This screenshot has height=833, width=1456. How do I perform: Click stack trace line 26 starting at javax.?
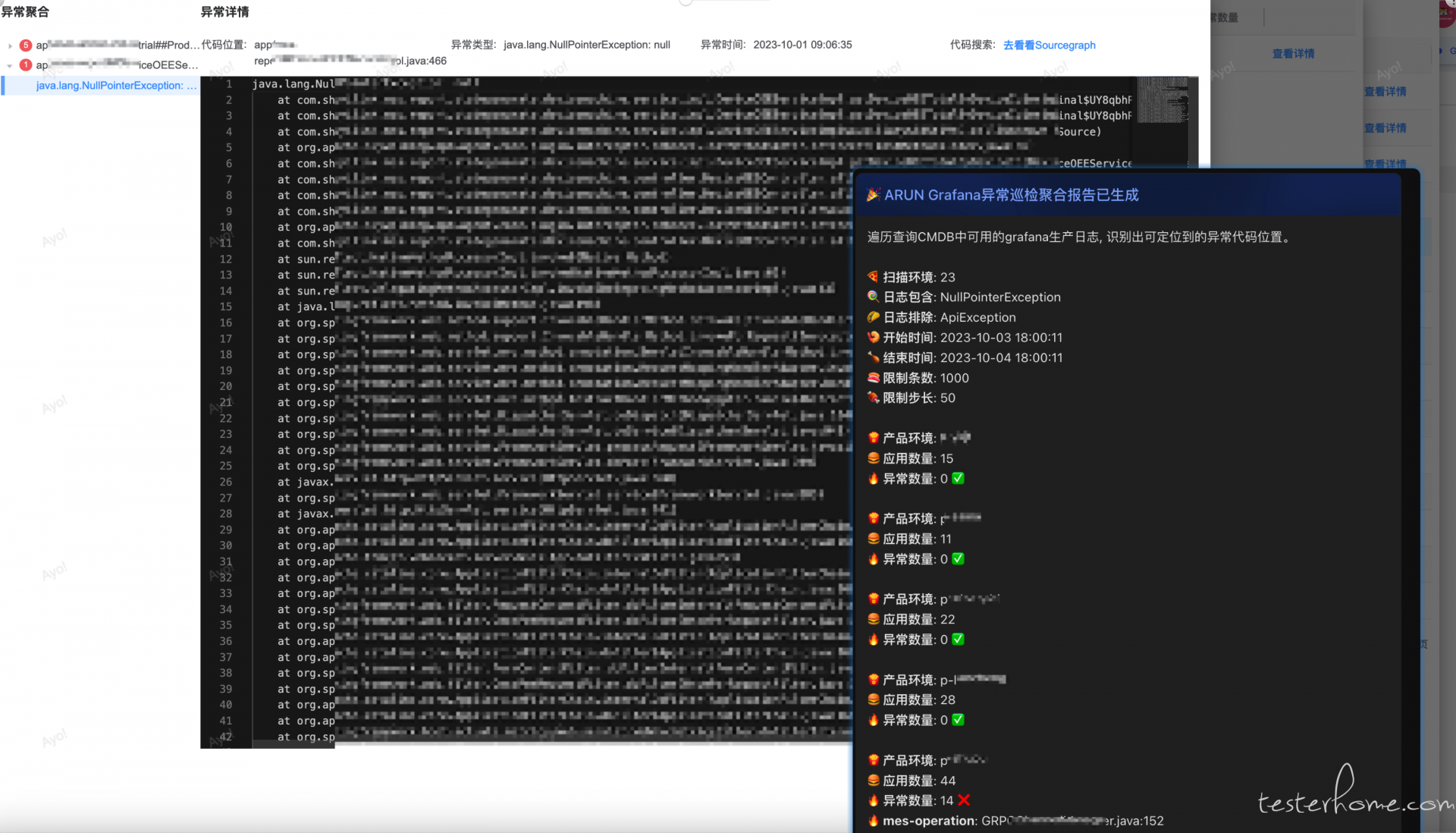(476, 482)
